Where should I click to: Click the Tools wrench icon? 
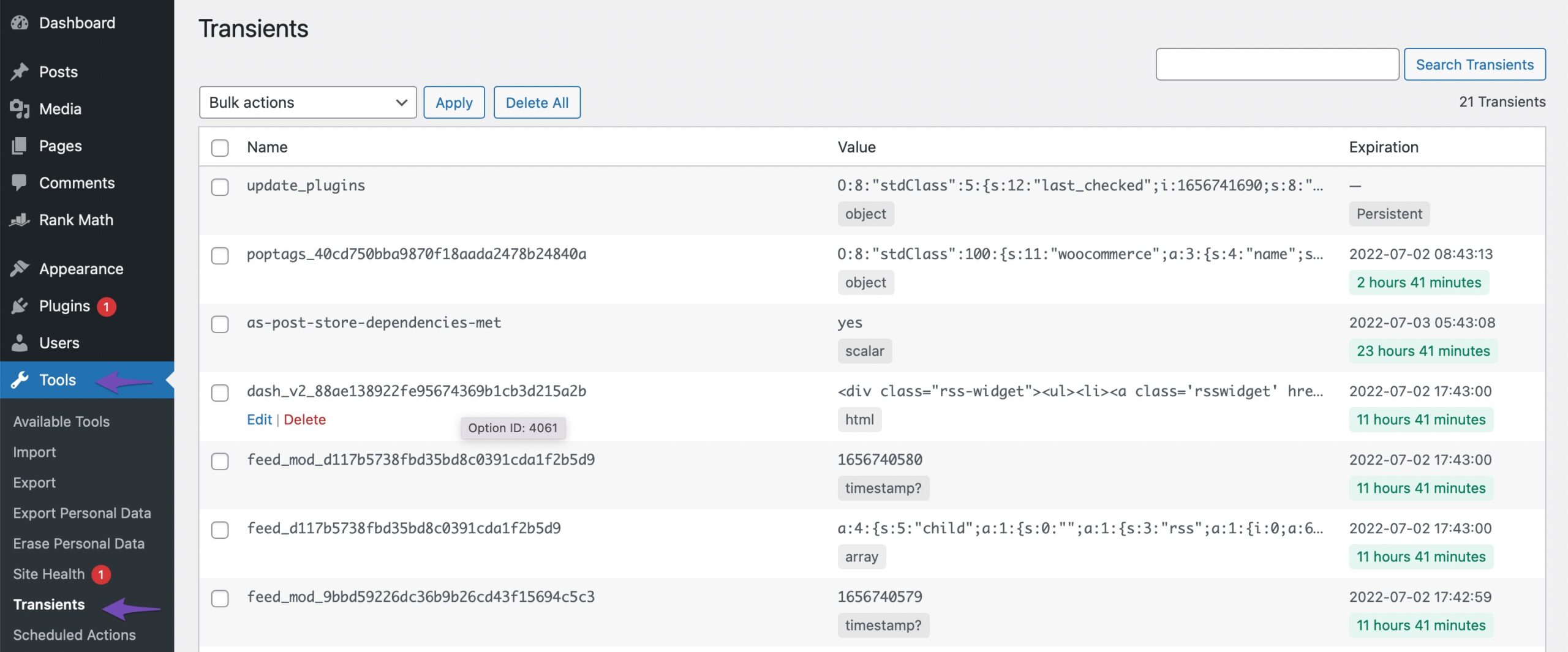[x=20, y=380]
